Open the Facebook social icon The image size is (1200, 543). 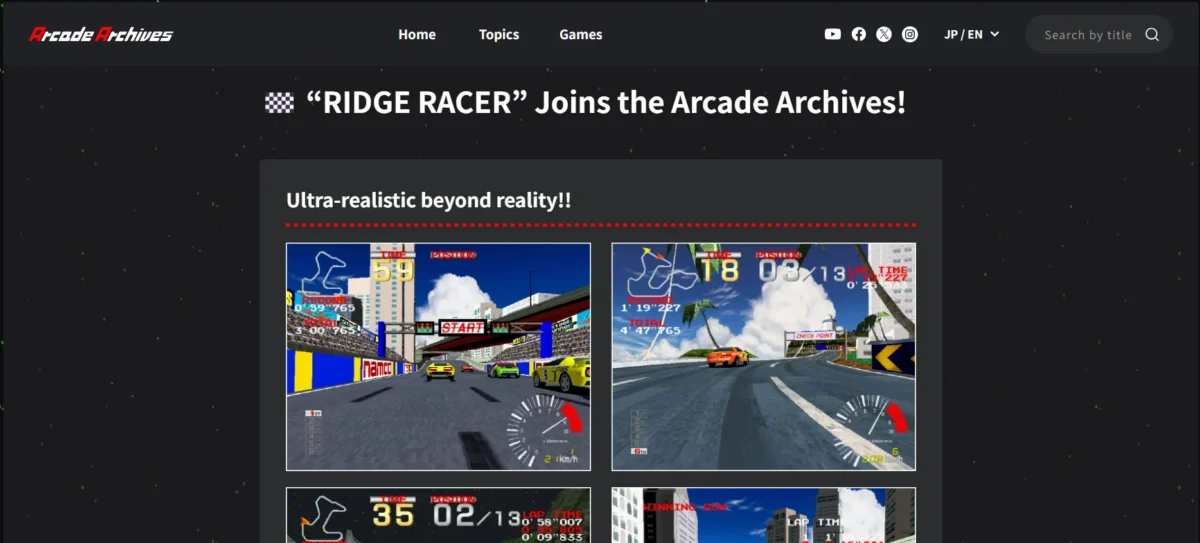(858, 34)
